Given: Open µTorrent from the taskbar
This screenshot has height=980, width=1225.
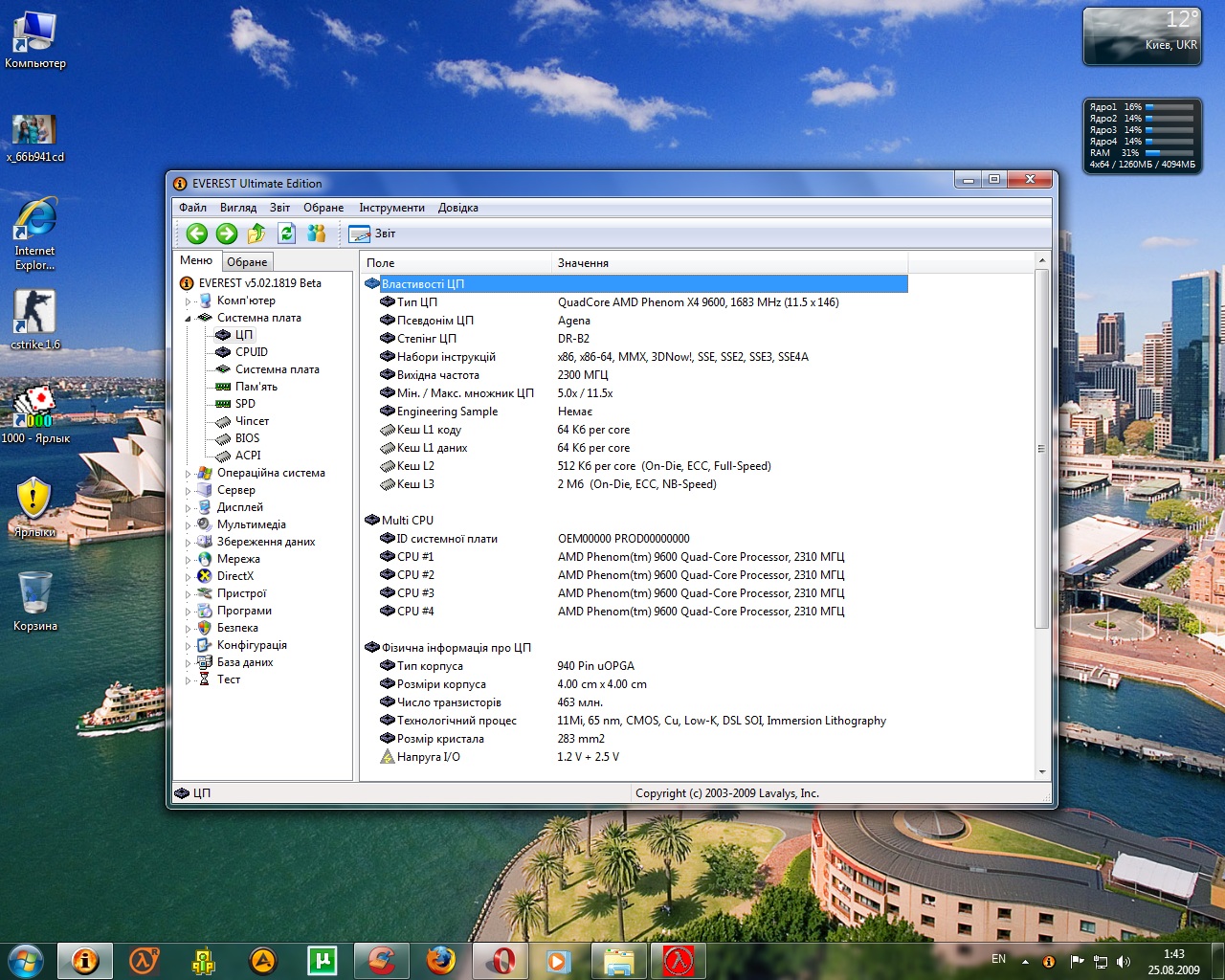Looking at the screenshot, I should (322, 960).
